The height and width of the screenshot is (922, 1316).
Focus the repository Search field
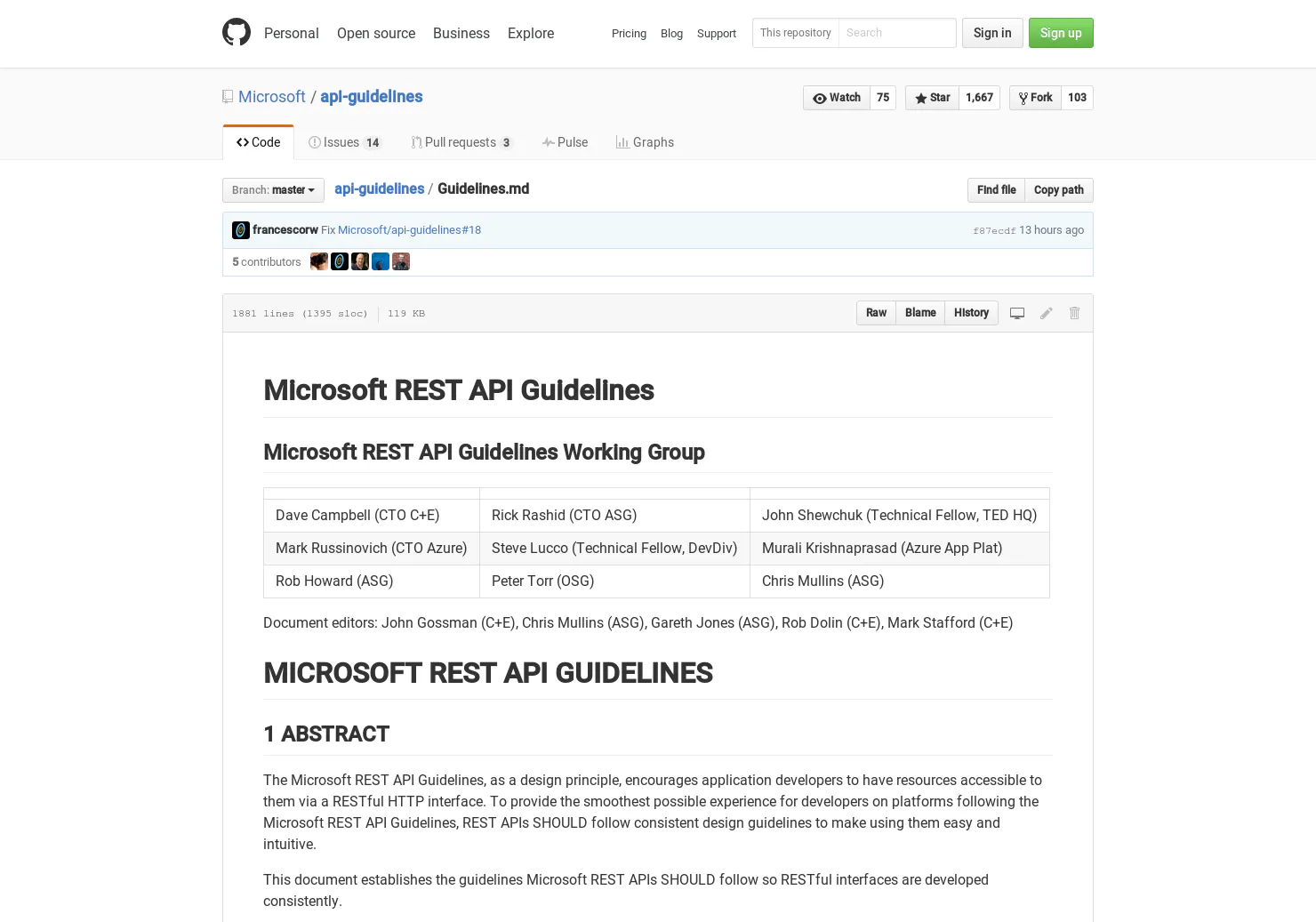(x=897, y=33)
